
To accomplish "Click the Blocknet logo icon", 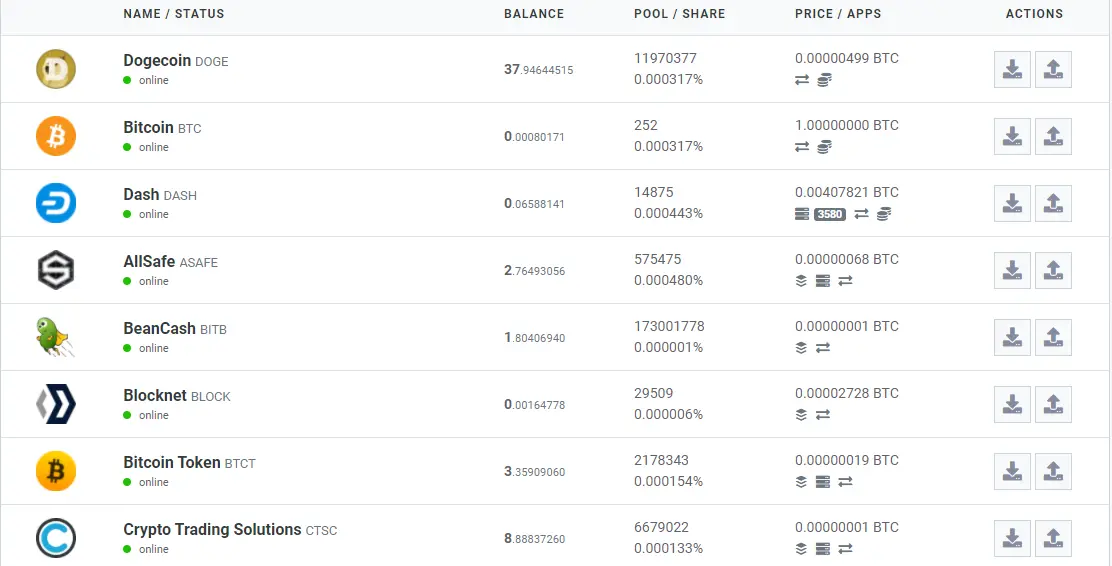I will tap(56, 404).
